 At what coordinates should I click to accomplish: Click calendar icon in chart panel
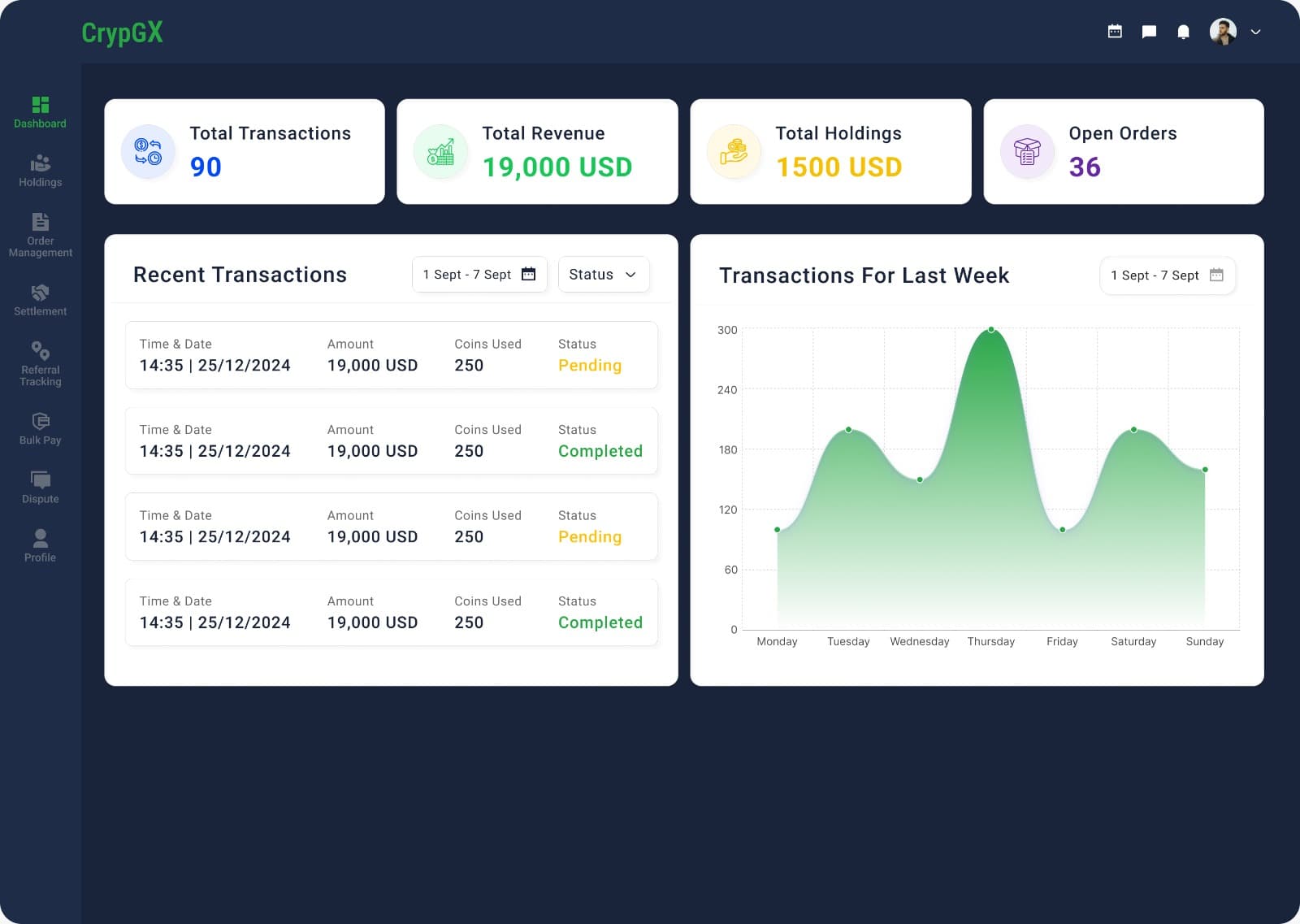1216,275
